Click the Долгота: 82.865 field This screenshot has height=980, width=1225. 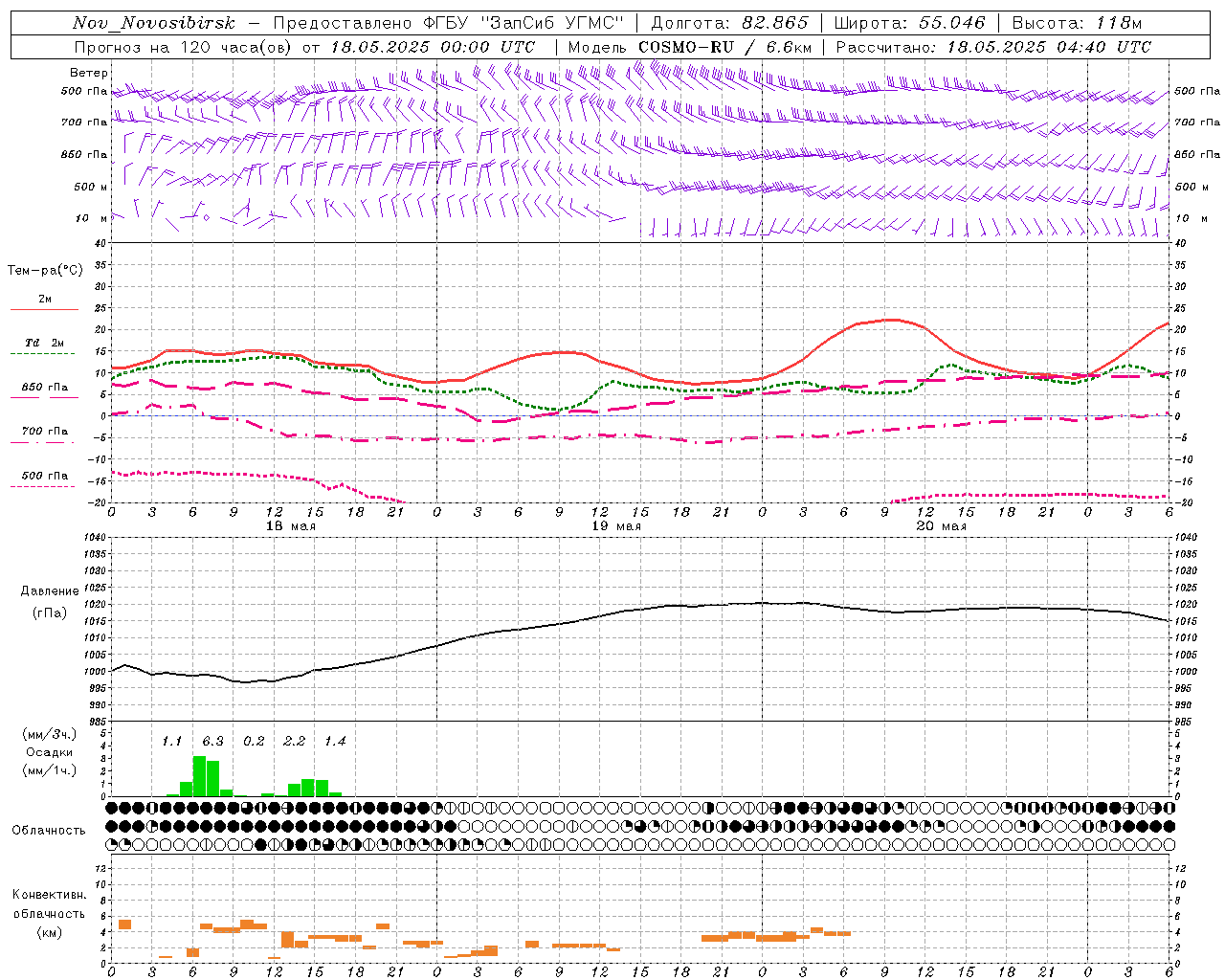click(x=729, y=23)
